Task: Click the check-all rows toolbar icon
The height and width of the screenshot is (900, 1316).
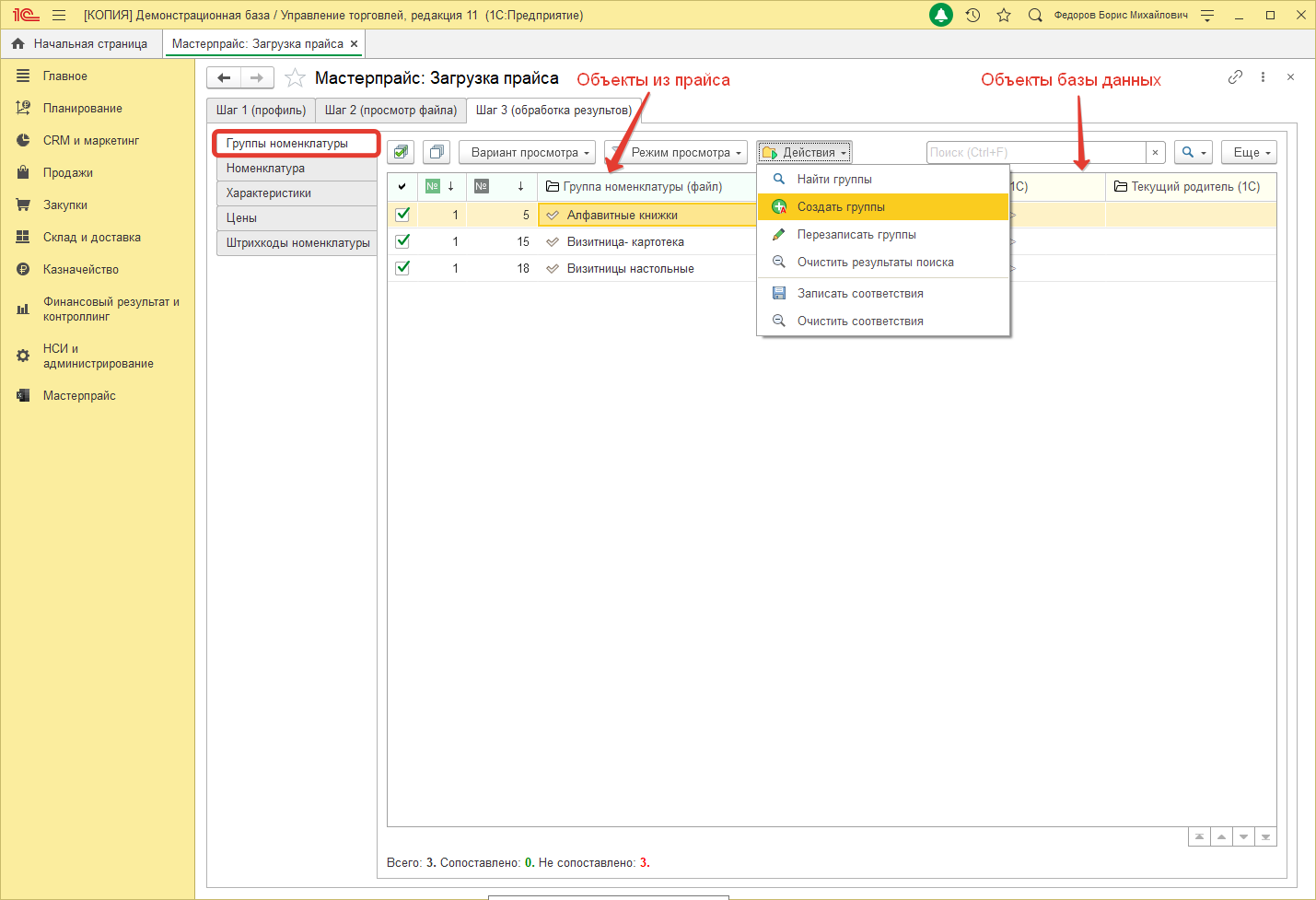Action: click(401, 152)
